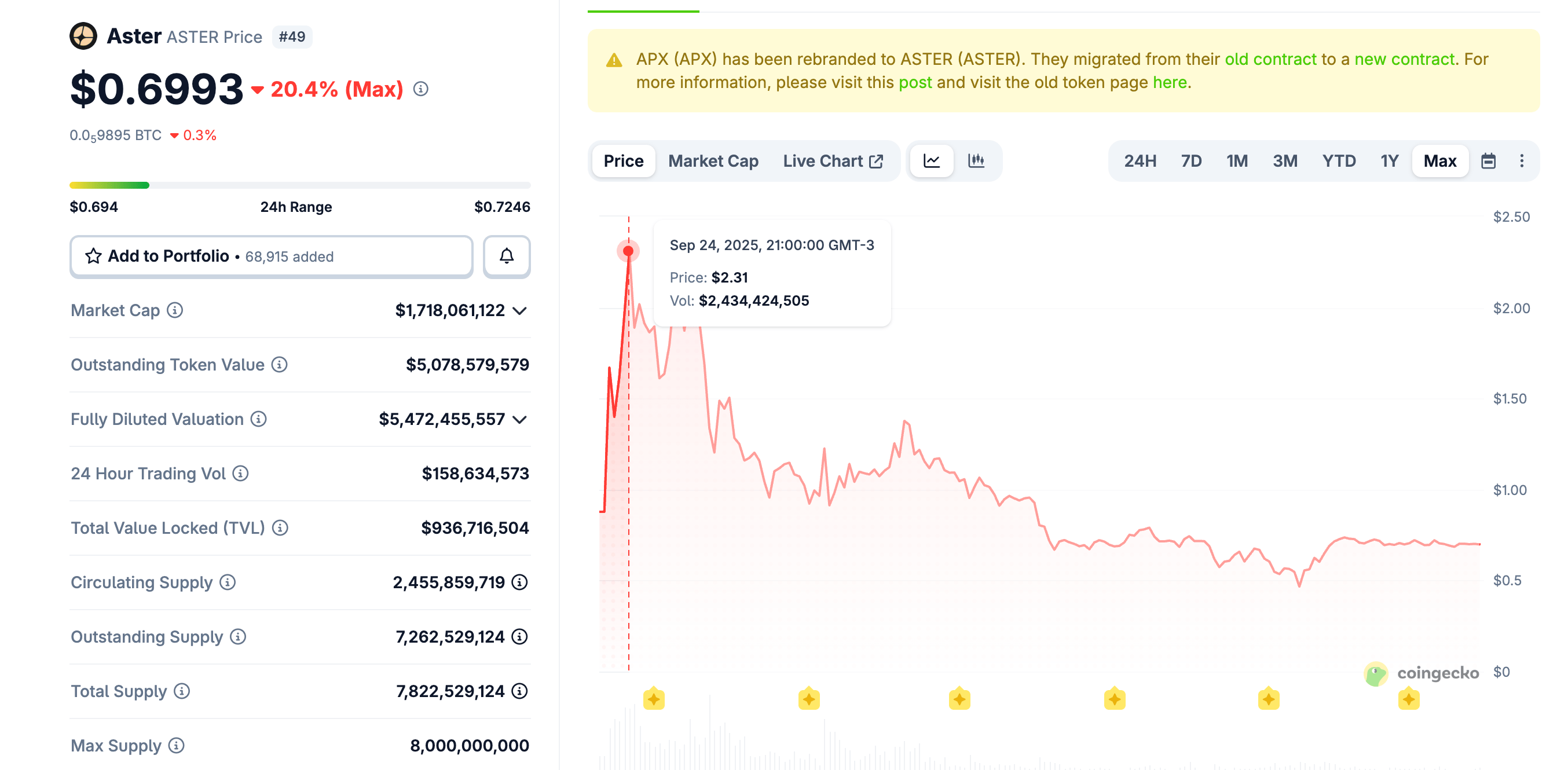Click info icon beside price change percentage
Screen dimensions: 1568x770
click(x=420, y=90)
